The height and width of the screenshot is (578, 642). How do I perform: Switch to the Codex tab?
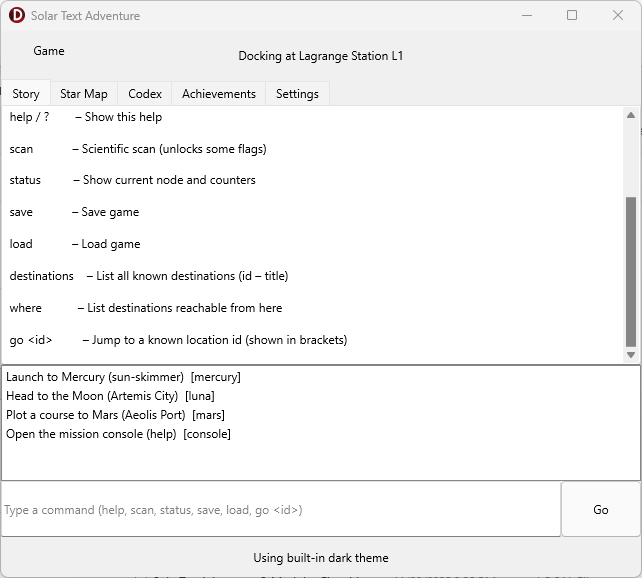click(x=145, y=94)
